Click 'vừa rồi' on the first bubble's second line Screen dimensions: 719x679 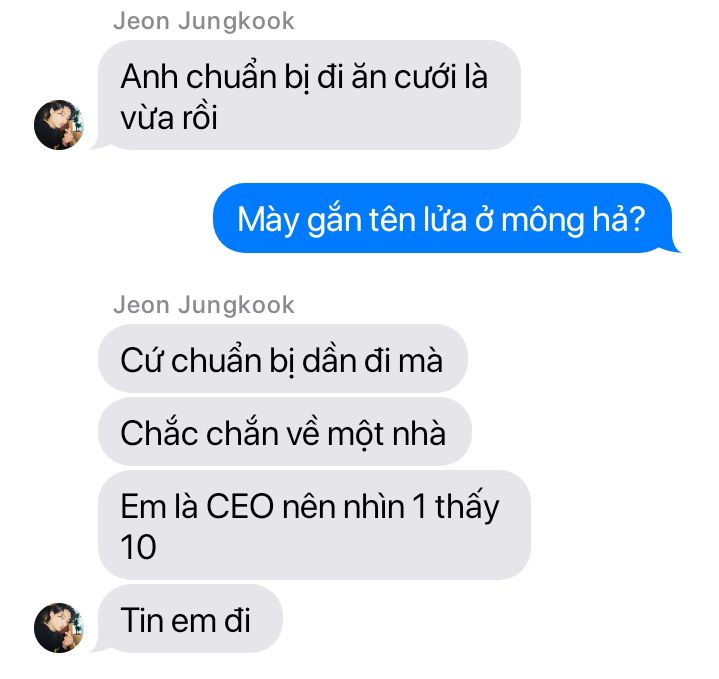pyautogui.click(x=169, y=118)
